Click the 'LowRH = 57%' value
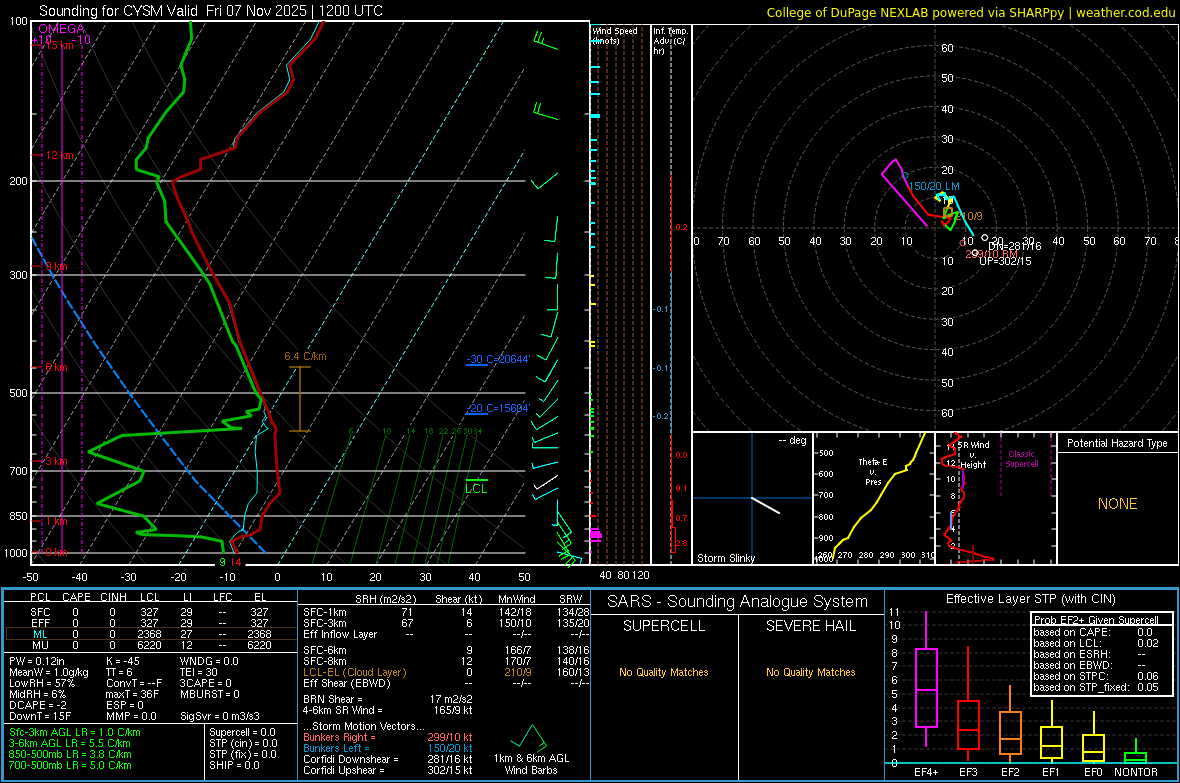Image resolution: width=1180 pixels, height=783 pixels. pyautogui.click(x=42, y=683)
